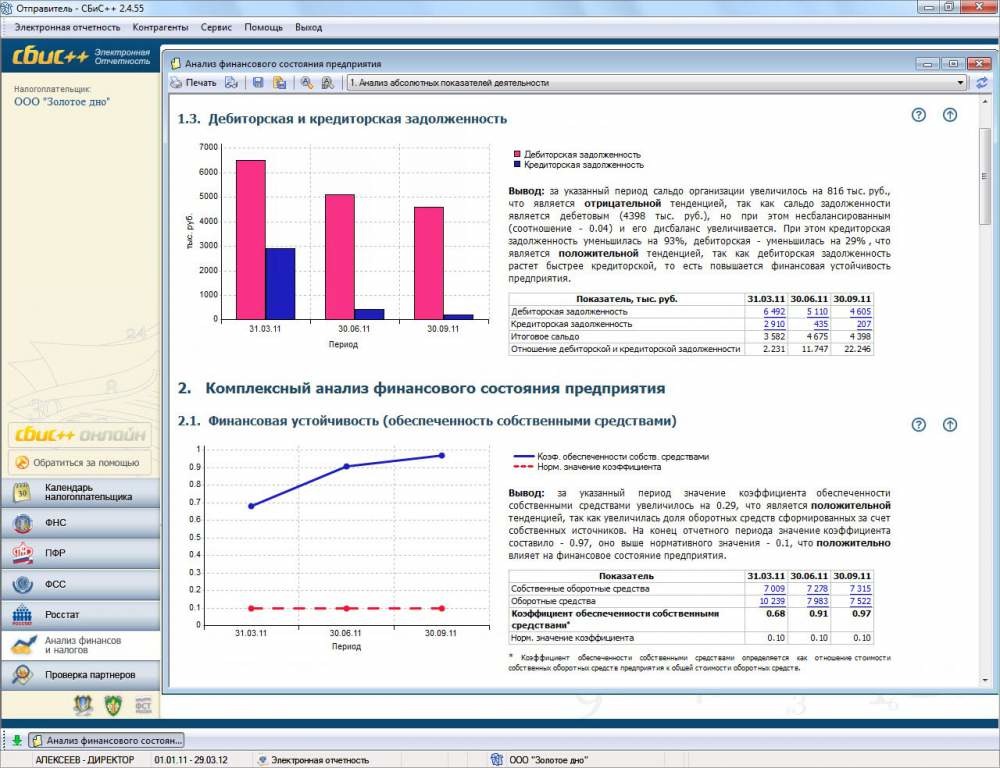Click the search document icon in toolbar
1000x768 pixels.
coord(328,83)
